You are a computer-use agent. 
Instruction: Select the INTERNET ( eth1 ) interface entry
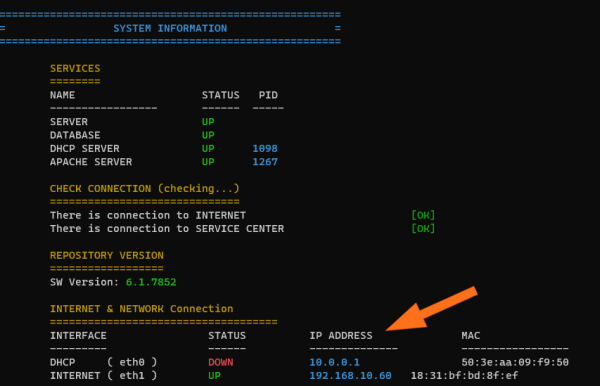click(103, 376)
